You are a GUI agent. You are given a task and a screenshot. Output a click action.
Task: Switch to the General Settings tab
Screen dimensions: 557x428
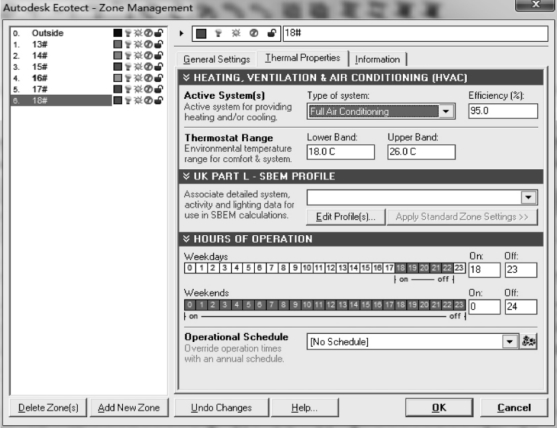(x=217, y=59)
